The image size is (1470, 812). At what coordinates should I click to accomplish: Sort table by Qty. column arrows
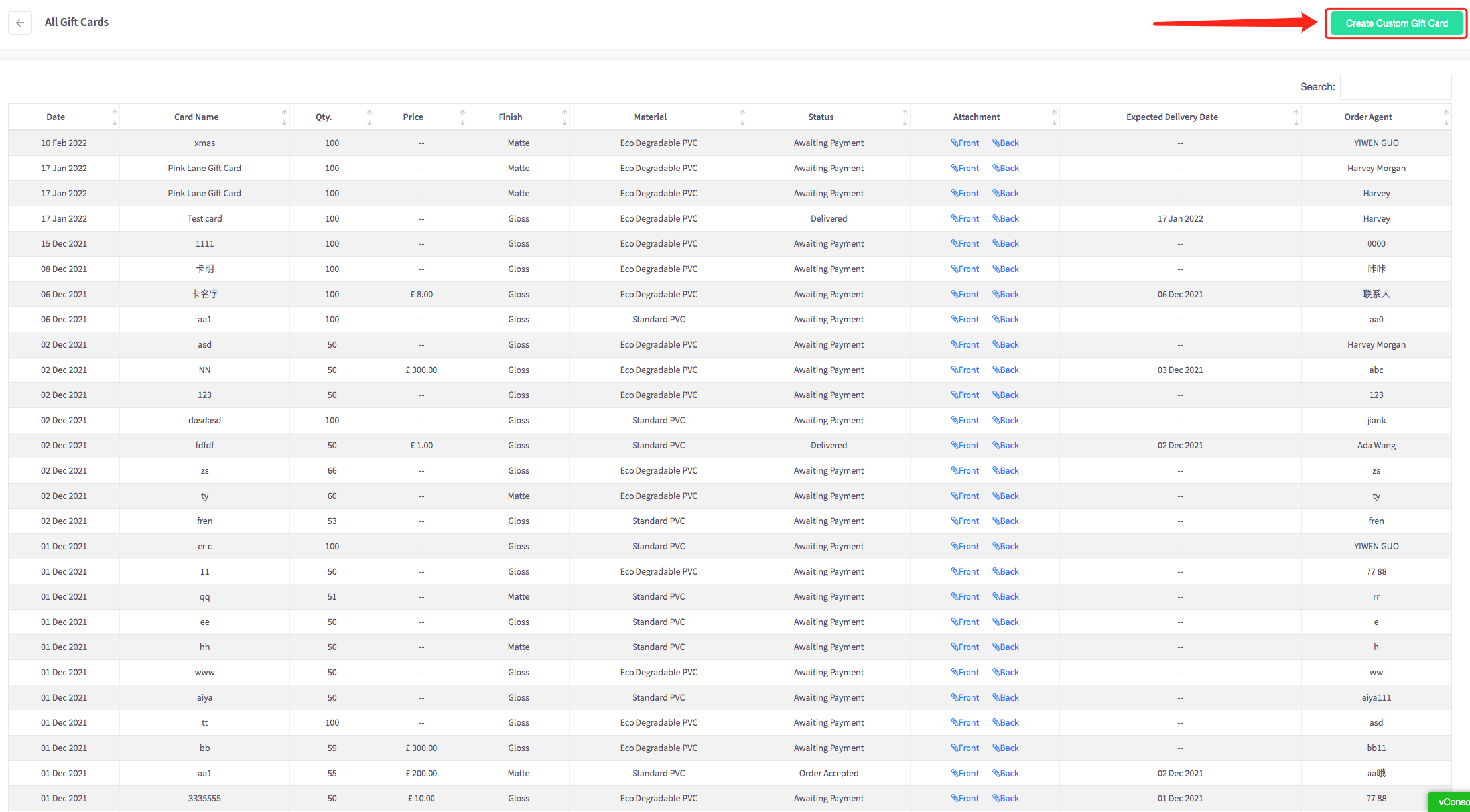[x=370, y=117]
